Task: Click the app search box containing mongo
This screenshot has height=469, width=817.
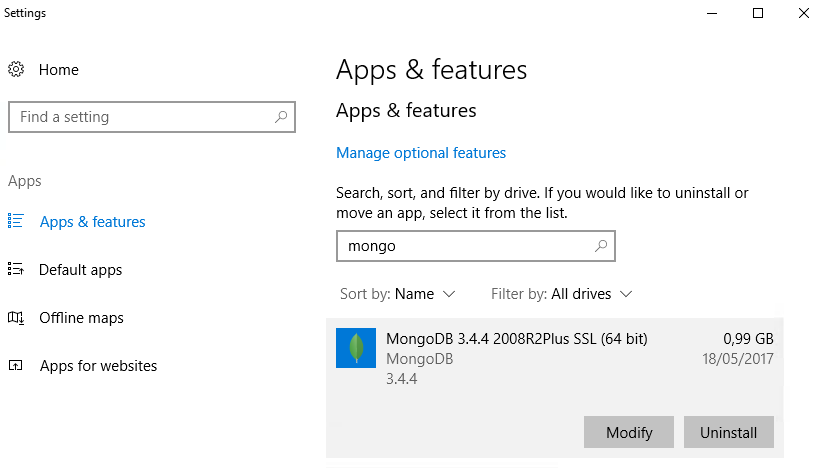Action: click(x=476, y=246)
